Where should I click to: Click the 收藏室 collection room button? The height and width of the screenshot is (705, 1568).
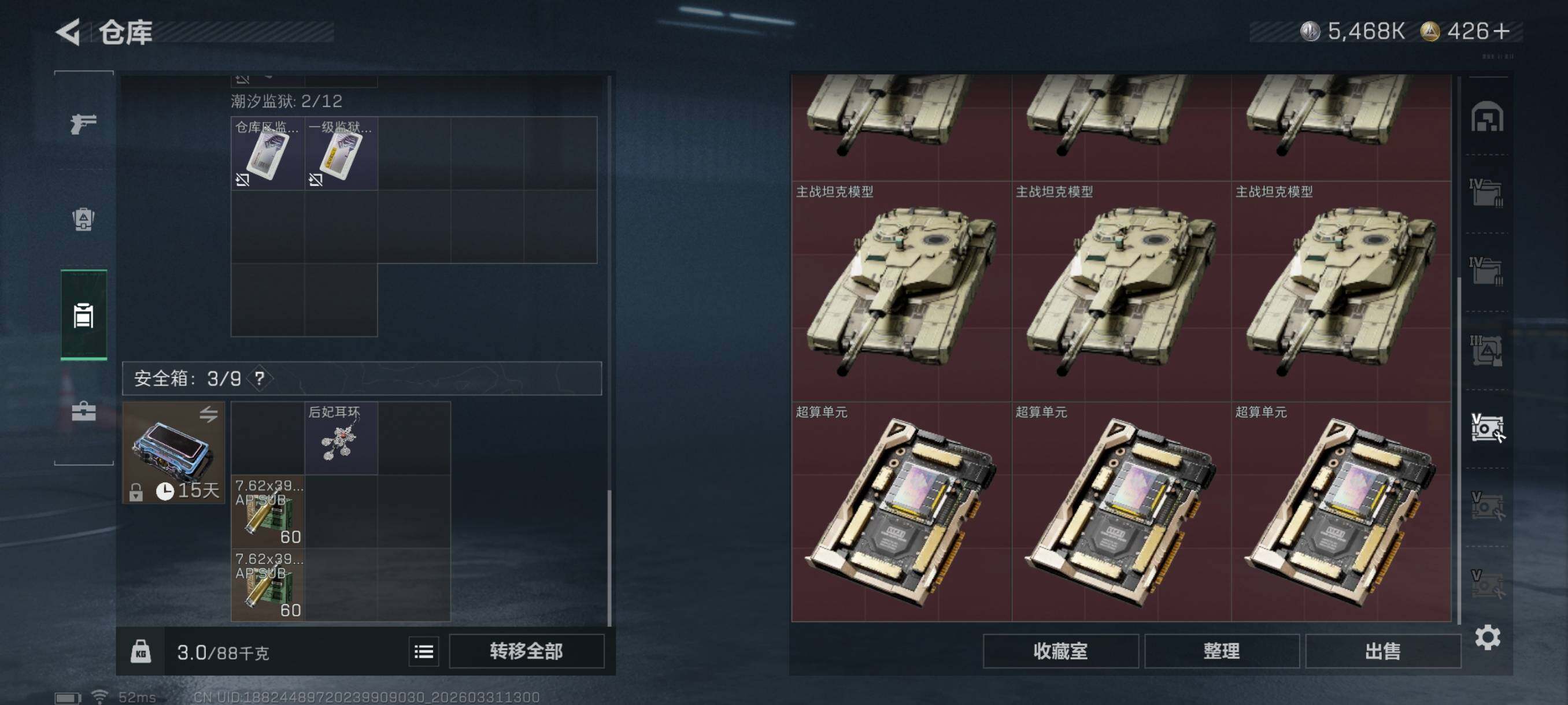tap(1060, 651)
